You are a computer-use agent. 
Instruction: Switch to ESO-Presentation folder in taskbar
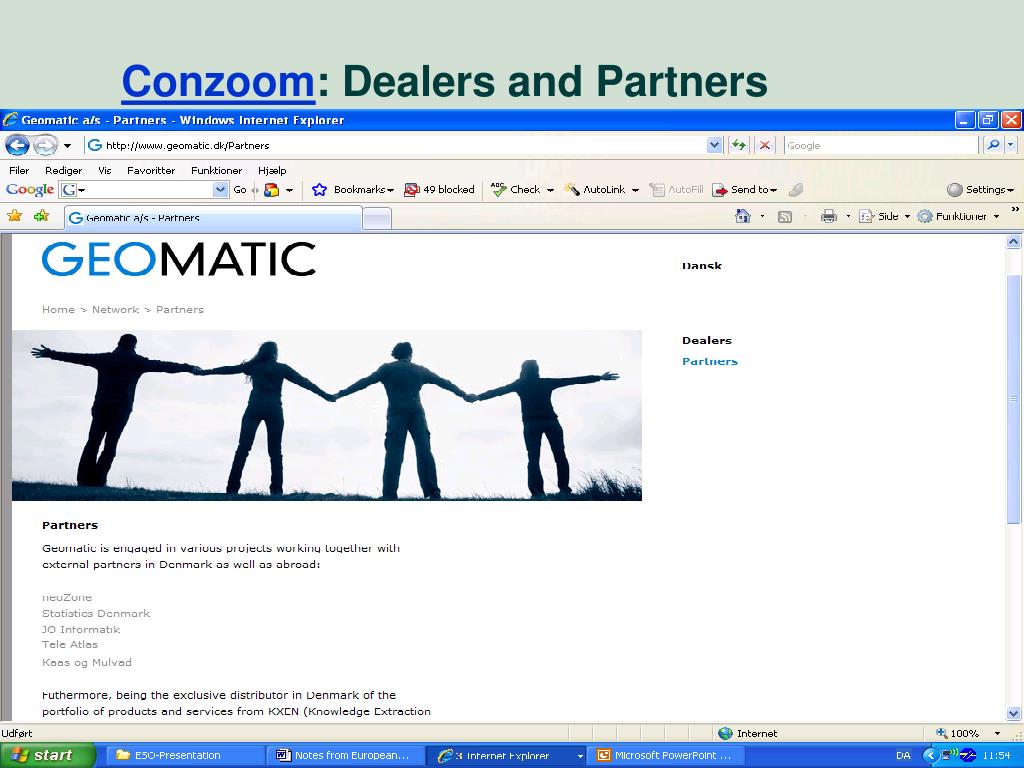pos(184,755)
